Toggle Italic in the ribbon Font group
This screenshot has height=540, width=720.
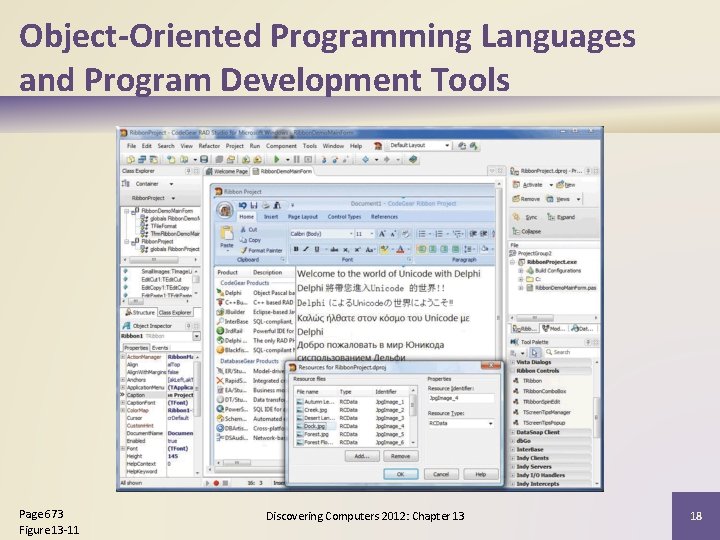point(306,249)
